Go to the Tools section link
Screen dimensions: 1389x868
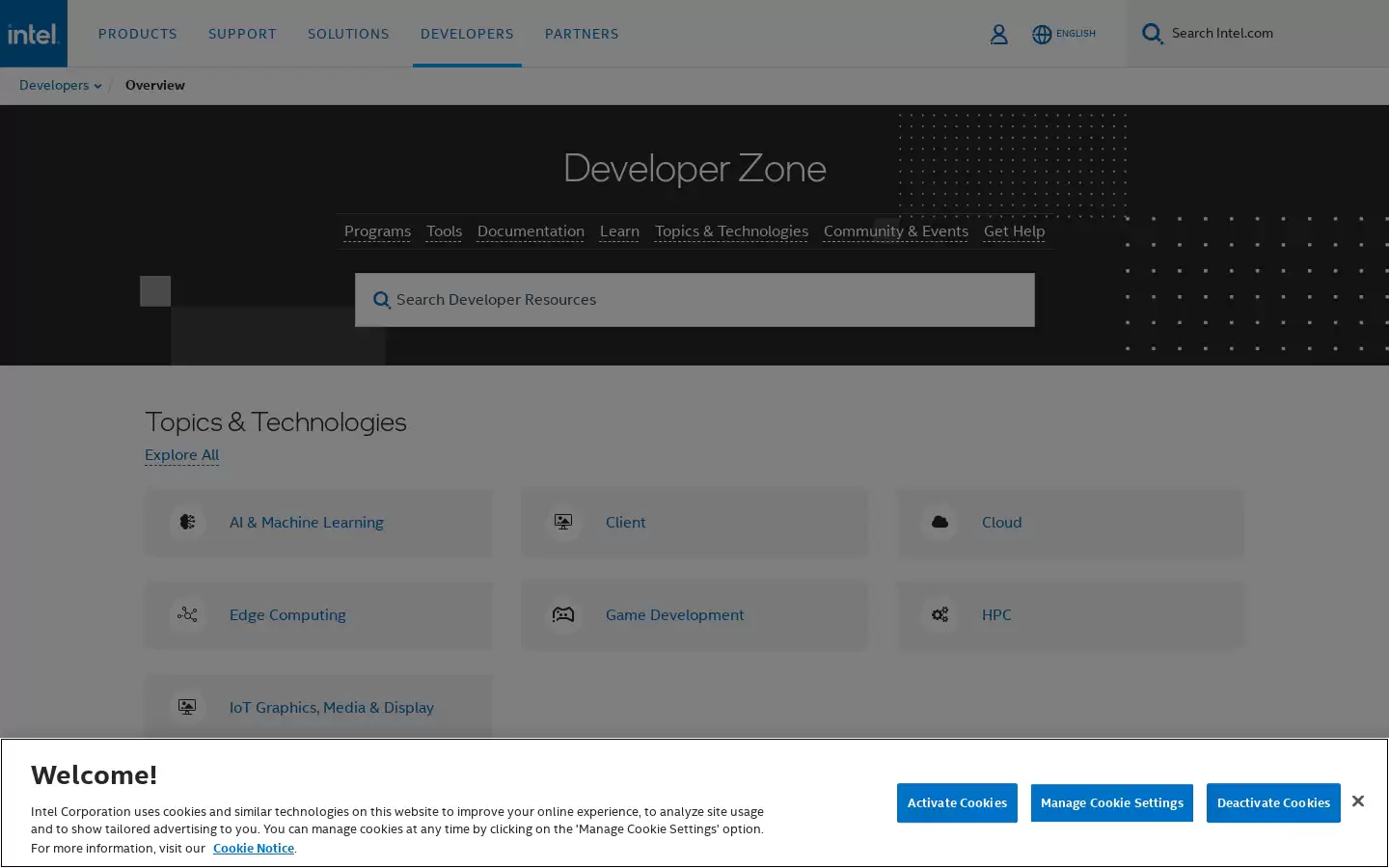pyautogui.click(x=444, y=231)
